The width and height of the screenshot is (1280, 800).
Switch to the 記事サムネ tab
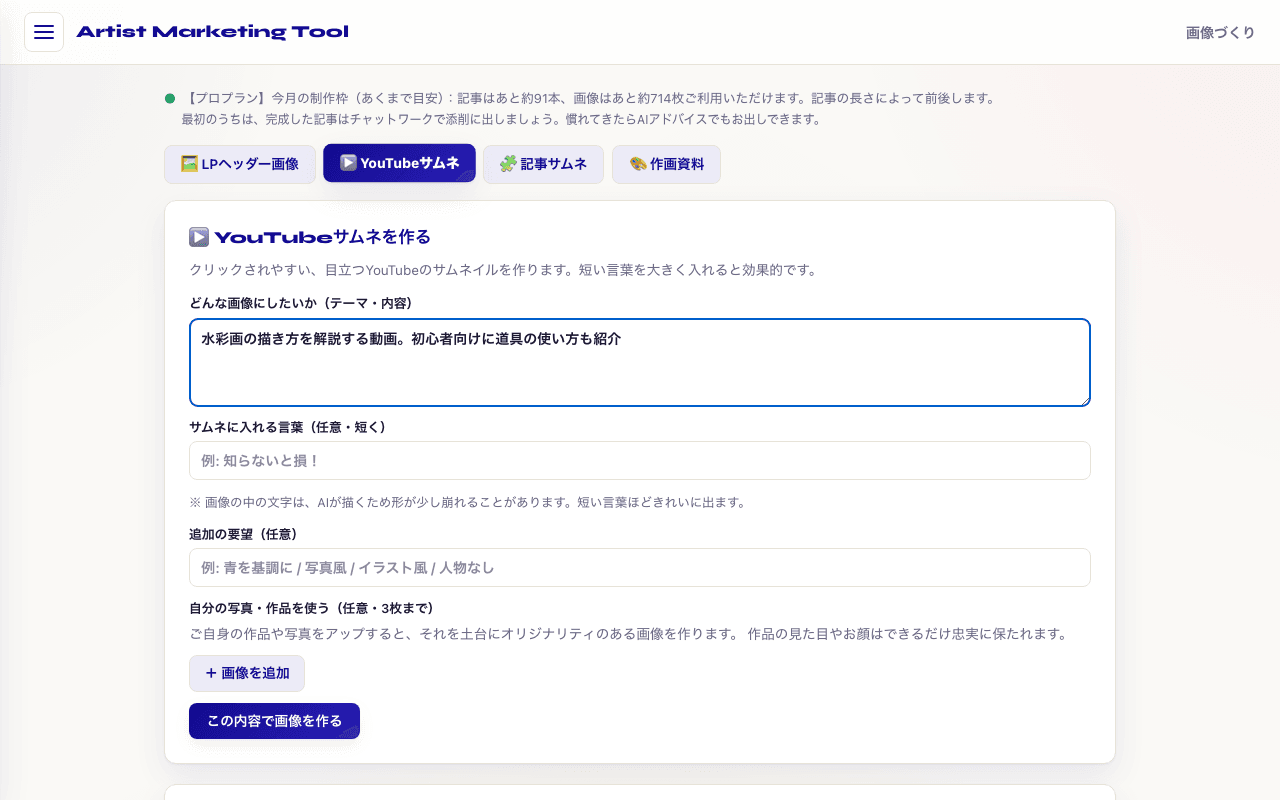pos(543,164)
